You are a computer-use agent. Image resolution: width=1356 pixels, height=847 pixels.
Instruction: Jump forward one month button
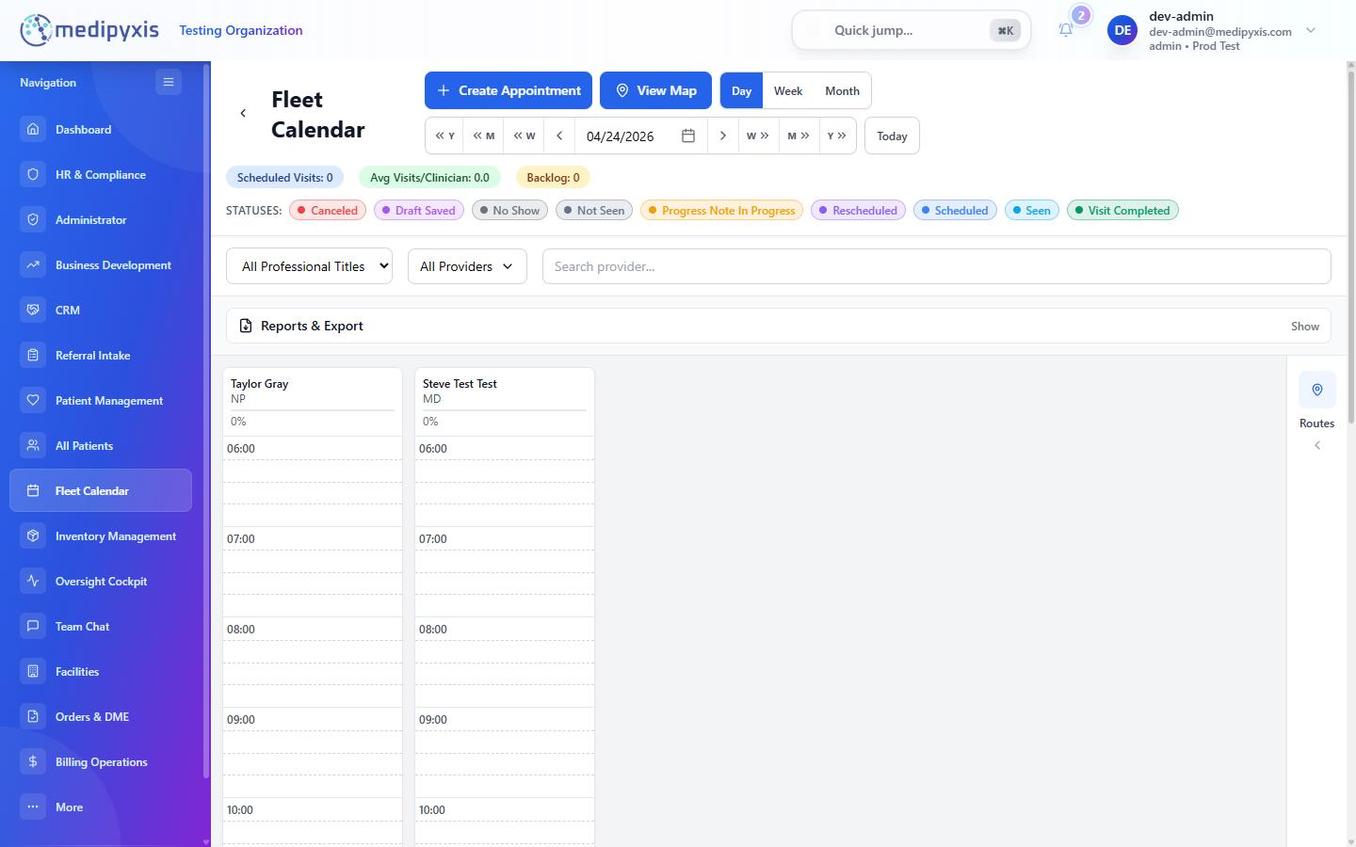[799, 136]
